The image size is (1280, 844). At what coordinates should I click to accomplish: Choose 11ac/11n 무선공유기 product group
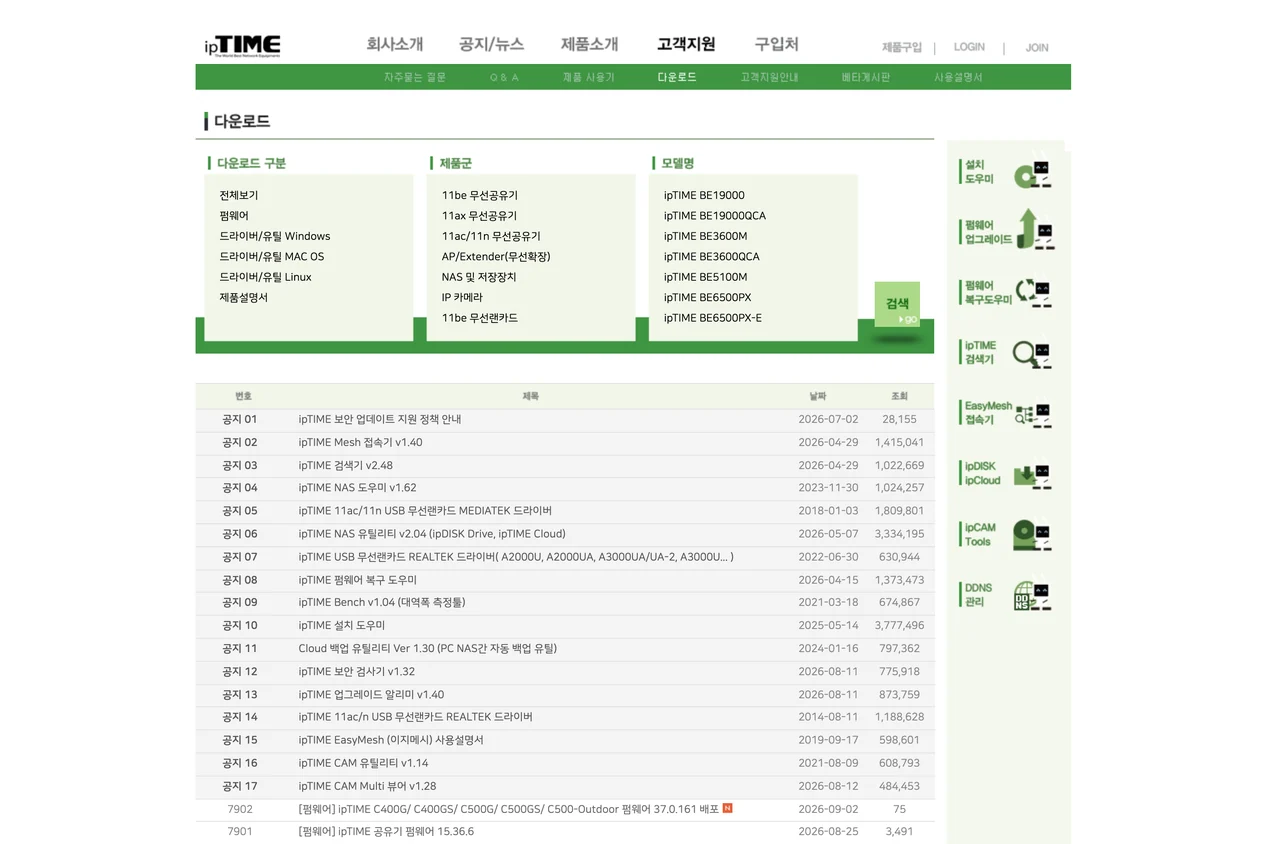(491, 236)
